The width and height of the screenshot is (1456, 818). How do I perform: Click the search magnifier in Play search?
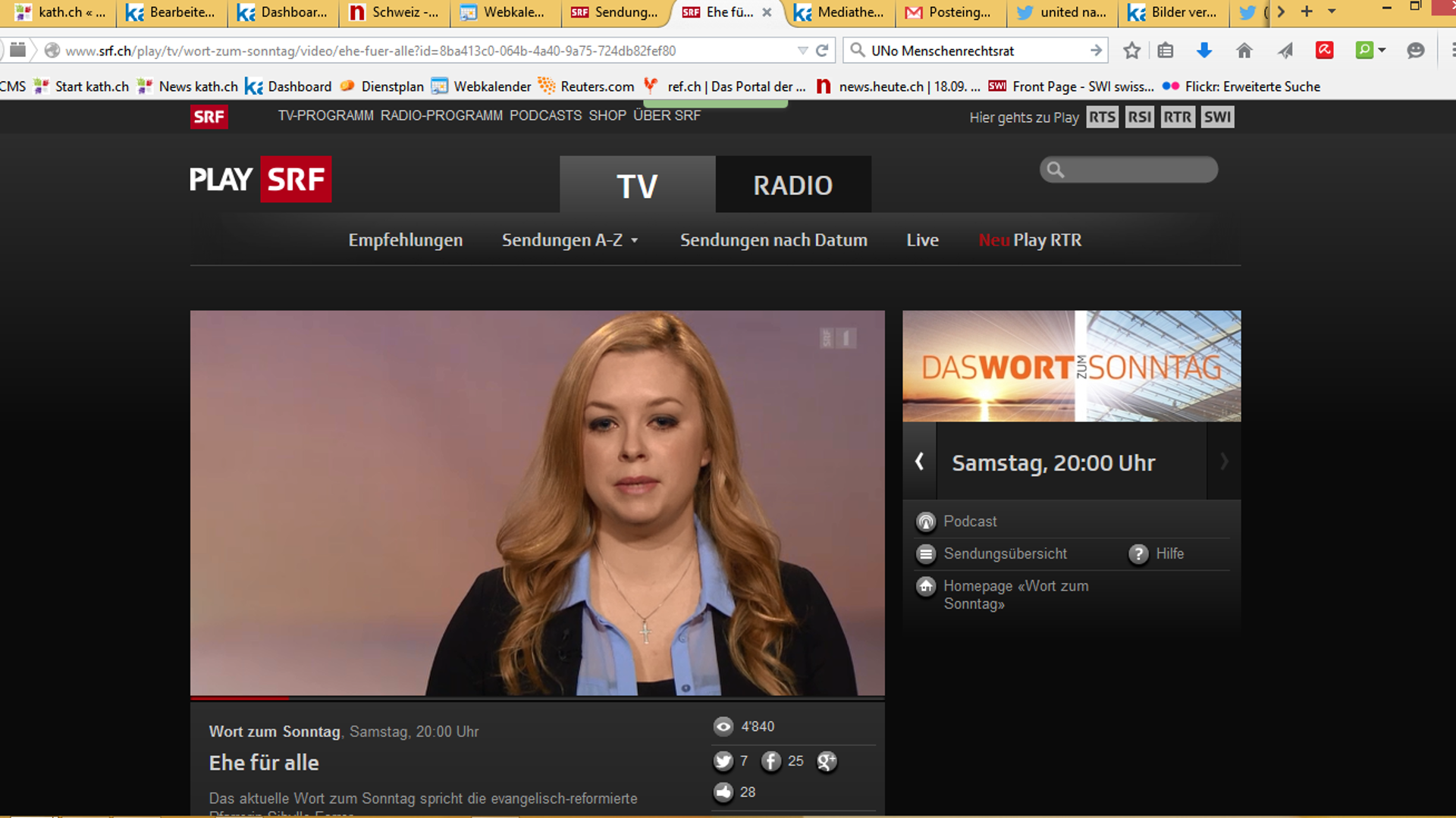point(1056,170)
